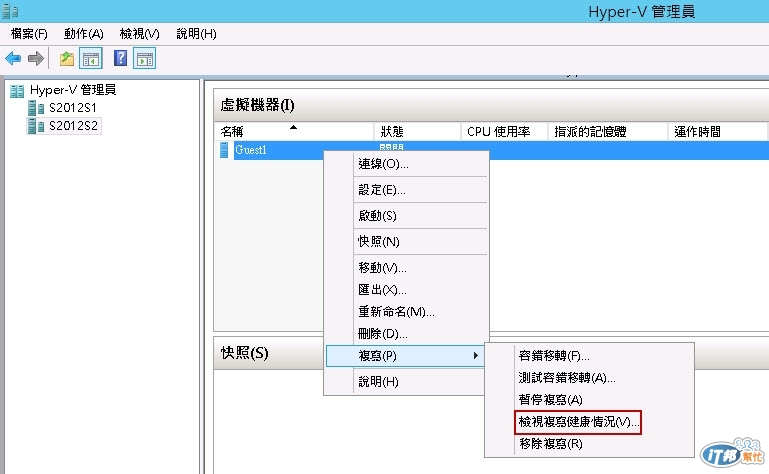Choose 重新命名(M)... from context menu

point(407,312)
